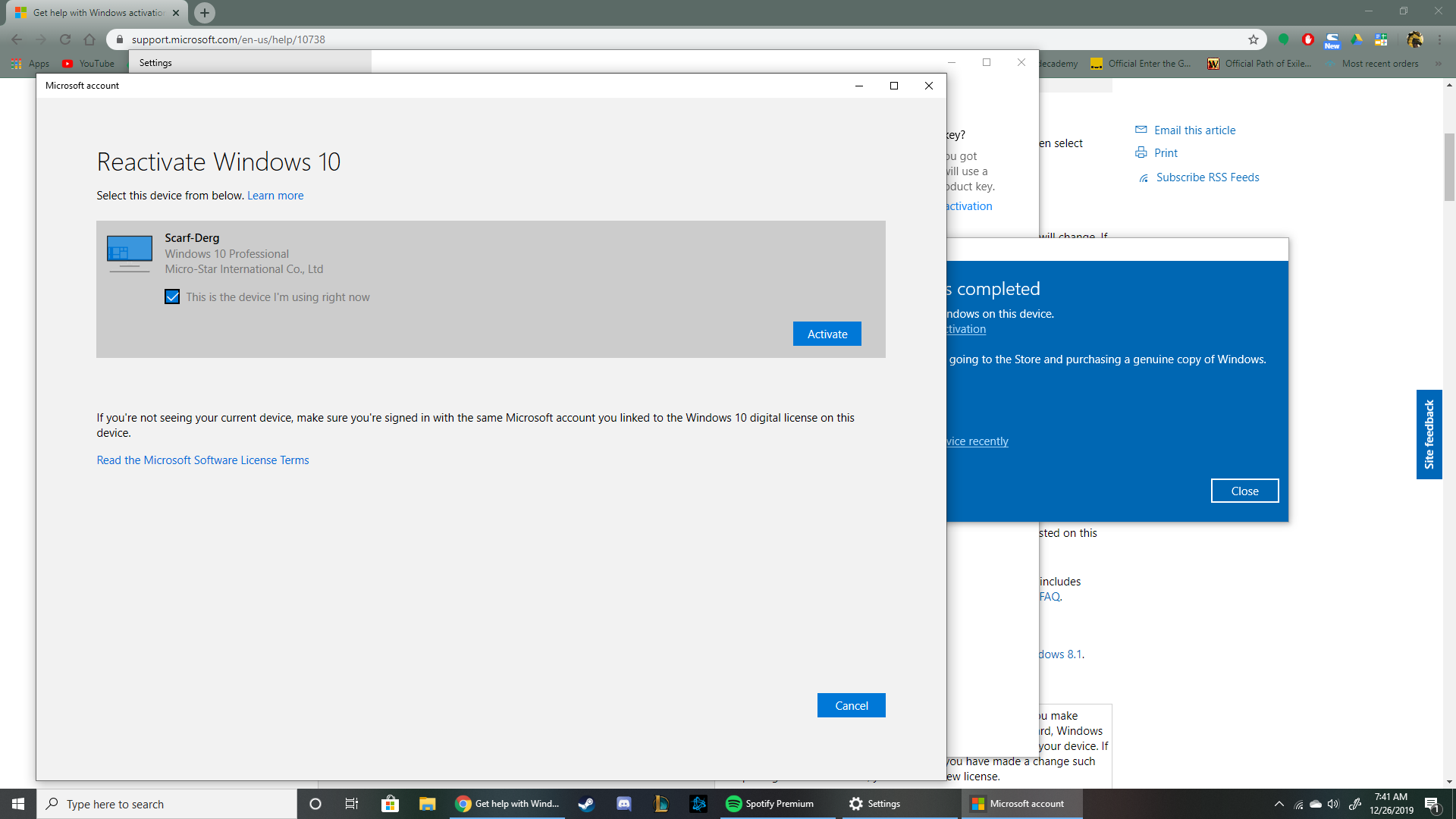Open the Hangouts extension icon
1456x819 pixels.
[1284, 39]
